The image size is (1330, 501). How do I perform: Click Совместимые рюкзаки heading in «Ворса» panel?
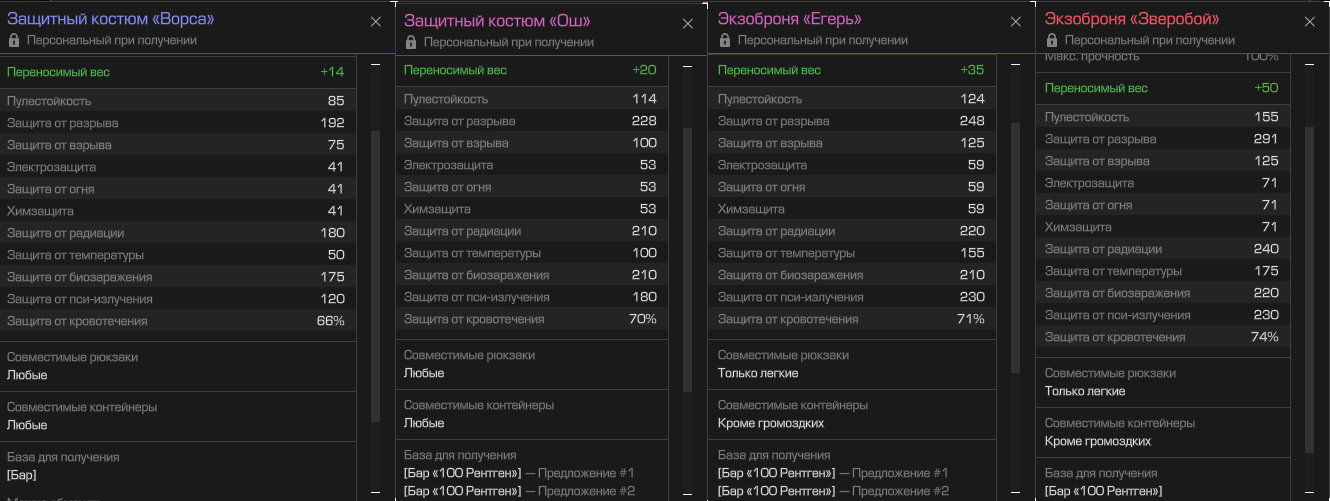tap(72, 357)
